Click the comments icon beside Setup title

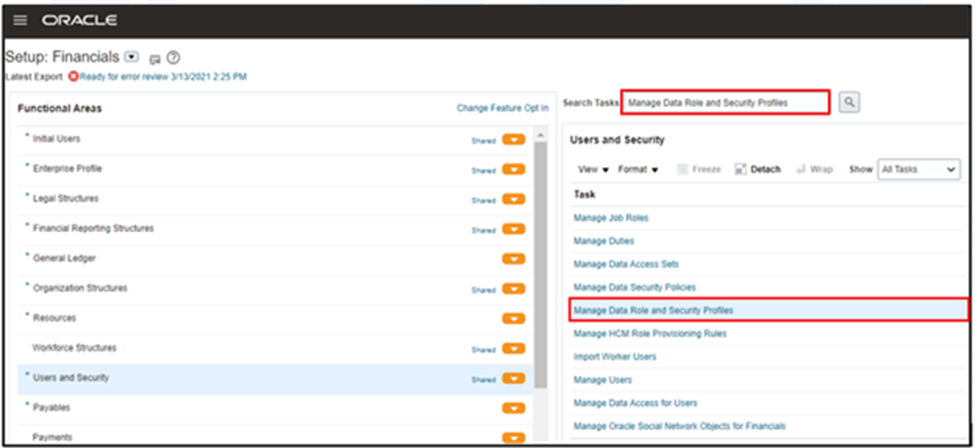(155, 59)
